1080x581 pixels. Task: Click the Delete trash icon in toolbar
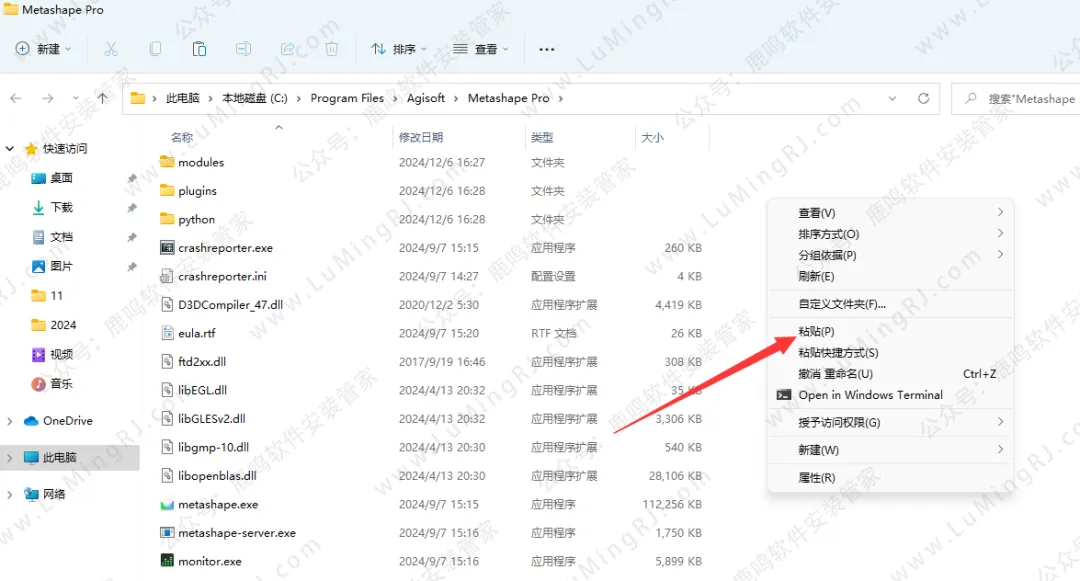click(332, 49)
